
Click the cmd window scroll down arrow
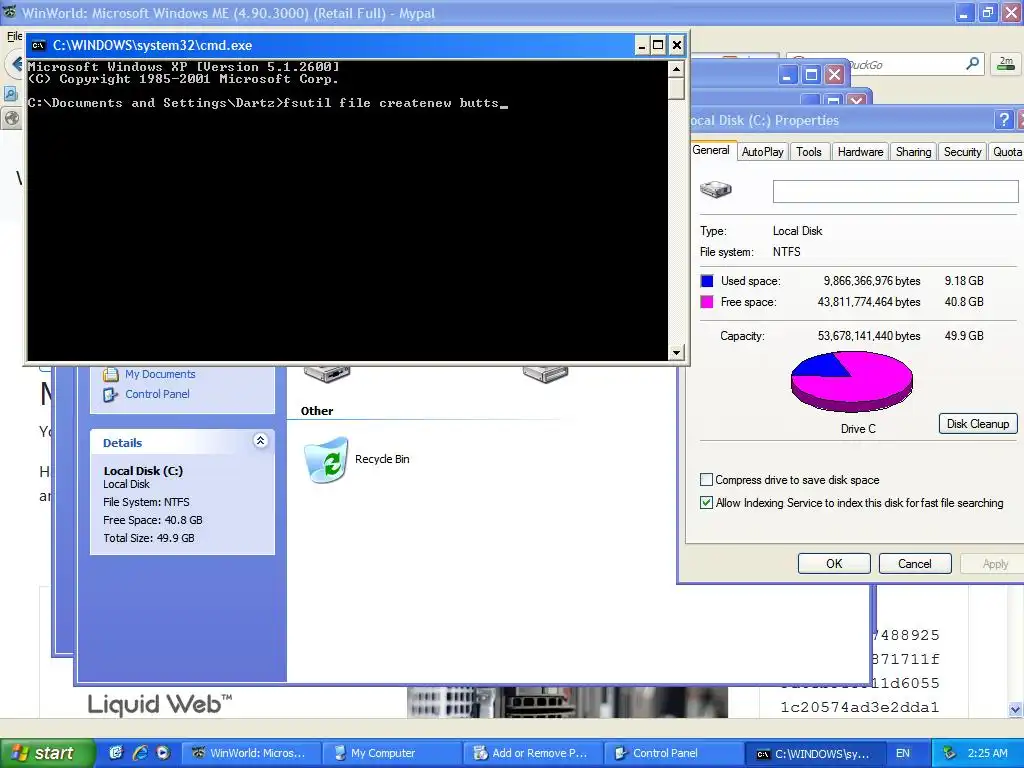tap(677, 353)
